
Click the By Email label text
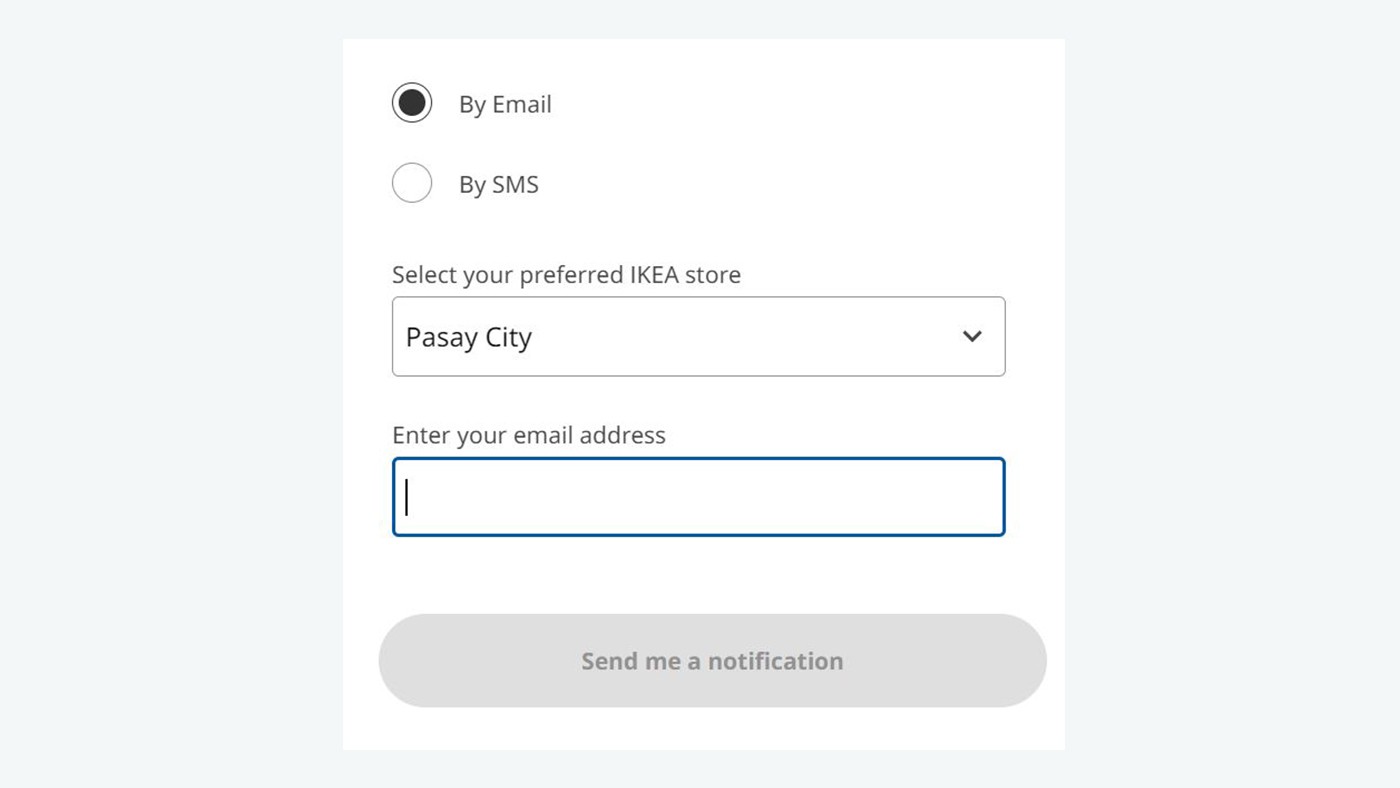(x=505, y=104)
